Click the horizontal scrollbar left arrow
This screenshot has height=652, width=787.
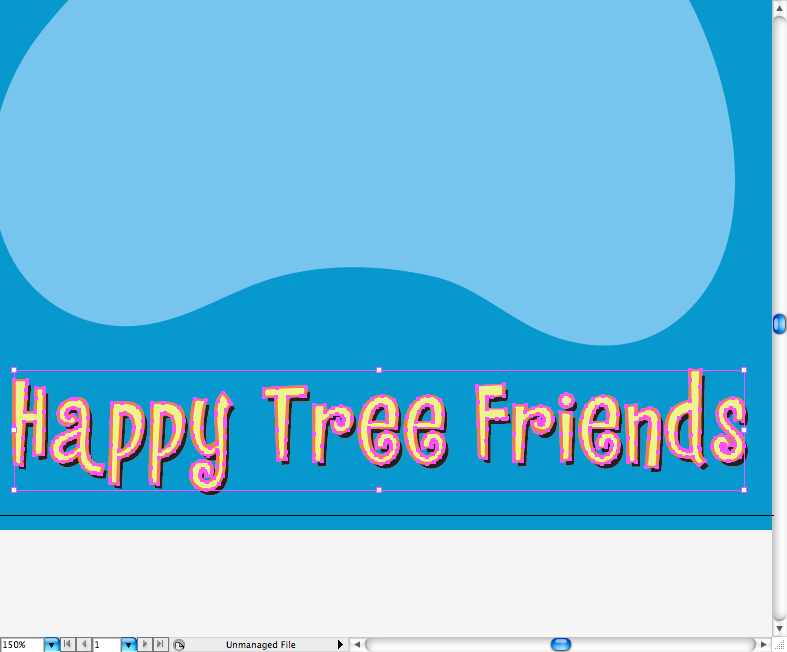(358, 645)
